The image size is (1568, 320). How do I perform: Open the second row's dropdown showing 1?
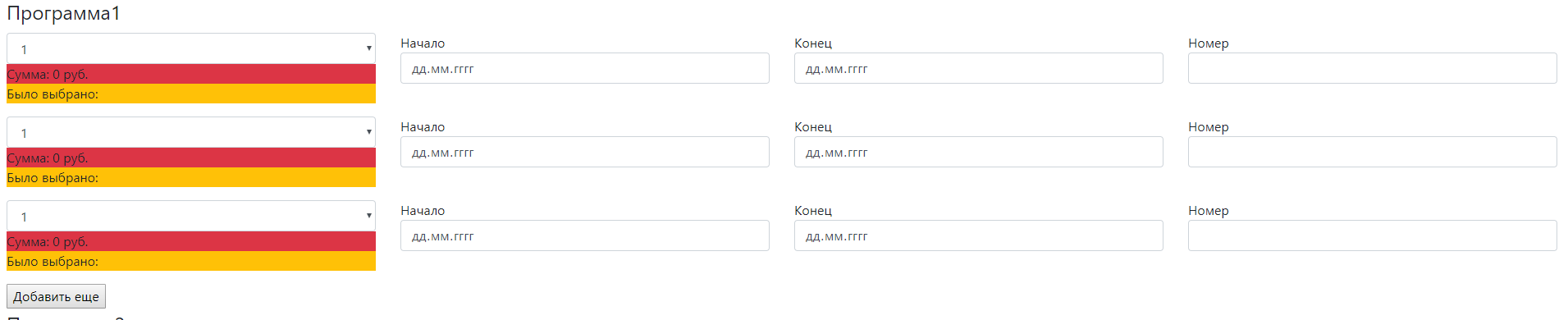(x=190, y=132)
